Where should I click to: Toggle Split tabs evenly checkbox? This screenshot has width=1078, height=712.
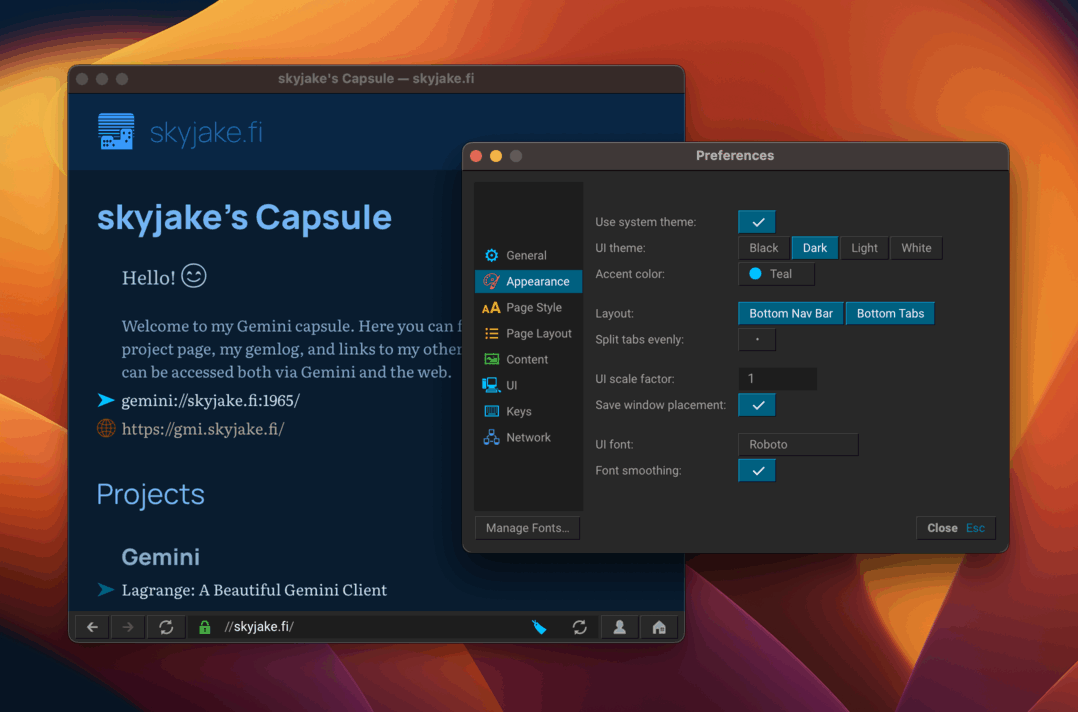[757, 340]
